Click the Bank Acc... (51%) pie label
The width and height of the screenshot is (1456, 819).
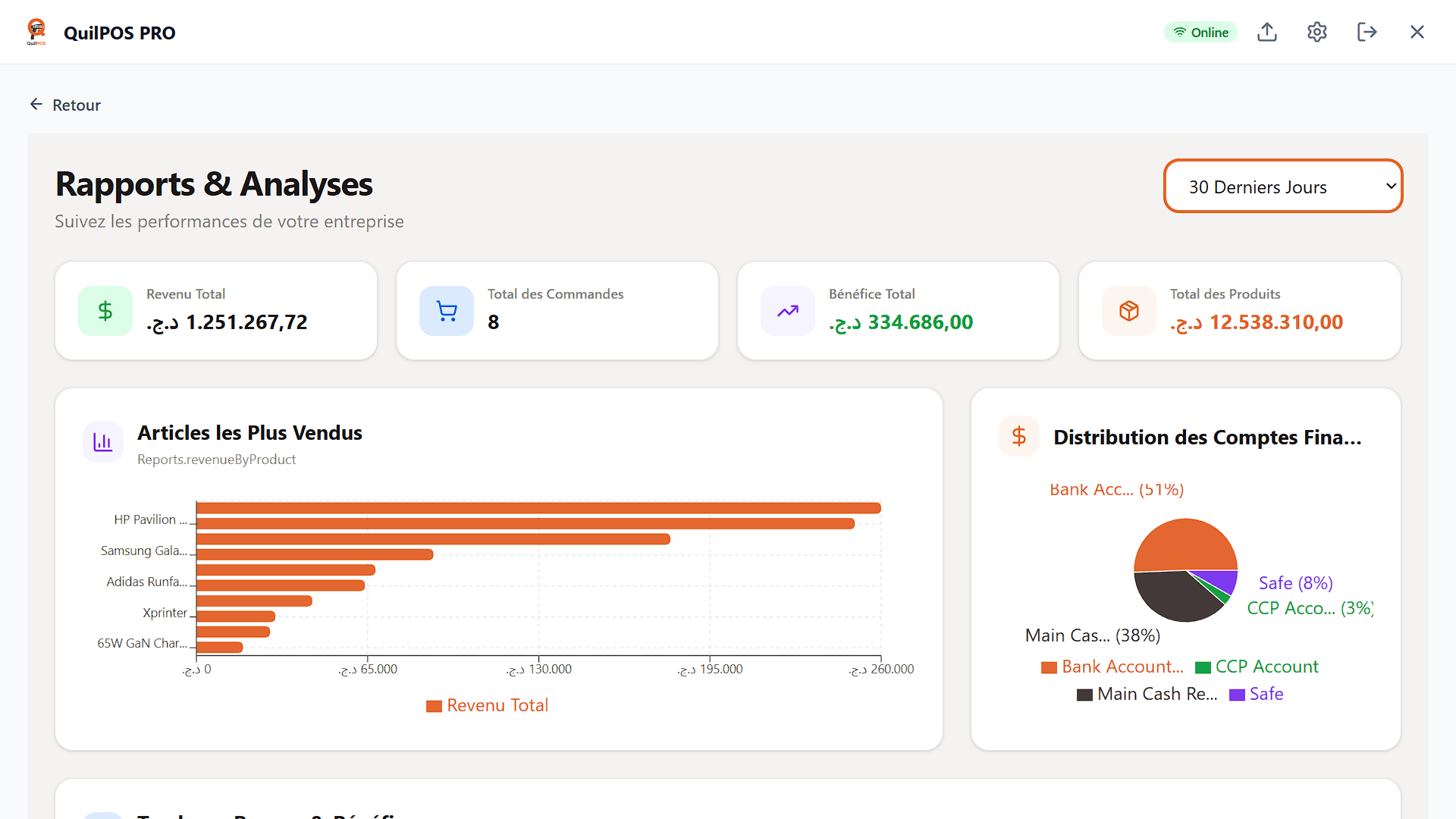coord(1116,490)
